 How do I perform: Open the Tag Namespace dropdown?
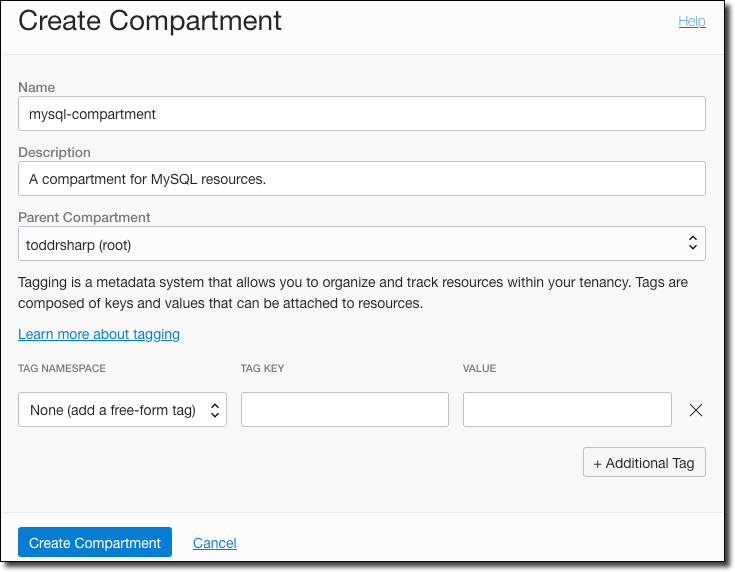tap(122, 410)
